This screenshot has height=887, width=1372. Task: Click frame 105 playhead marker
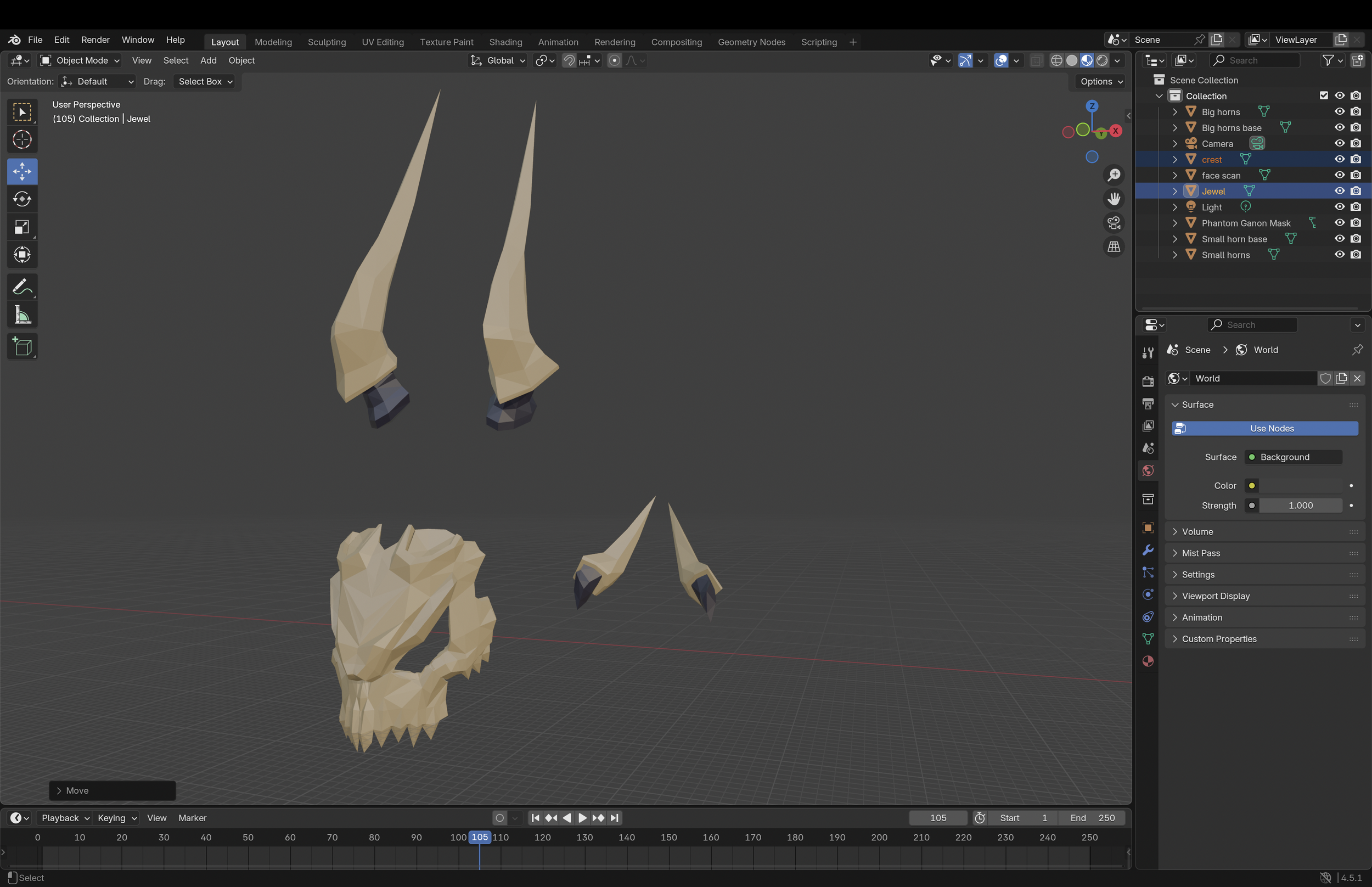click(480, 838)
